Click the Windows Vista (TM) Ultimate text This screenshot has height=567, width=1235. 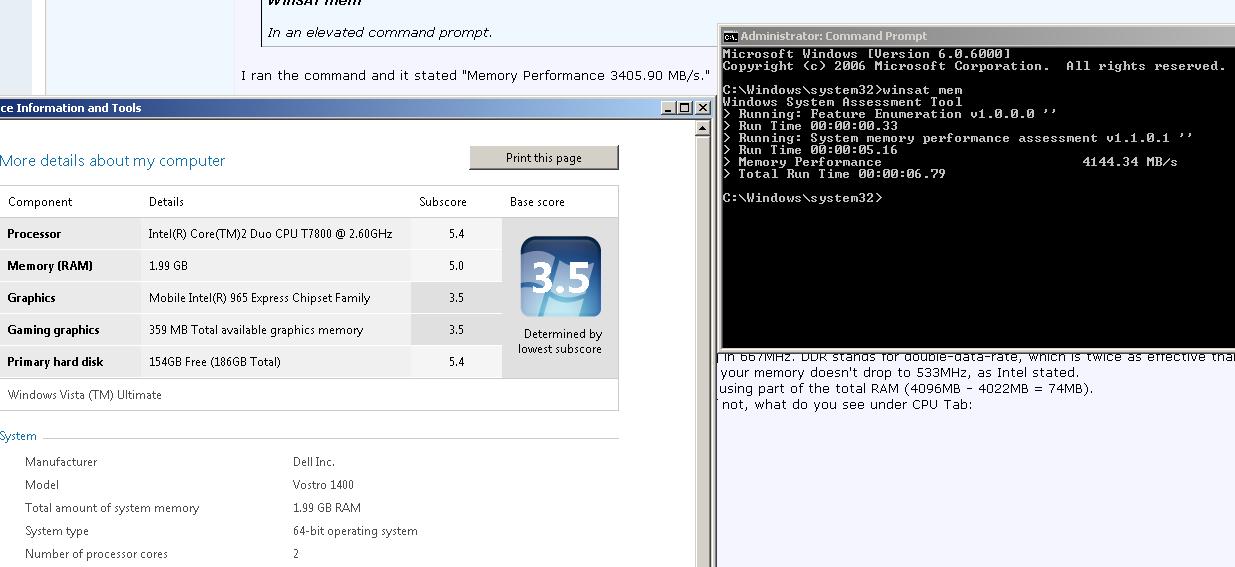[x=85, y=395]
